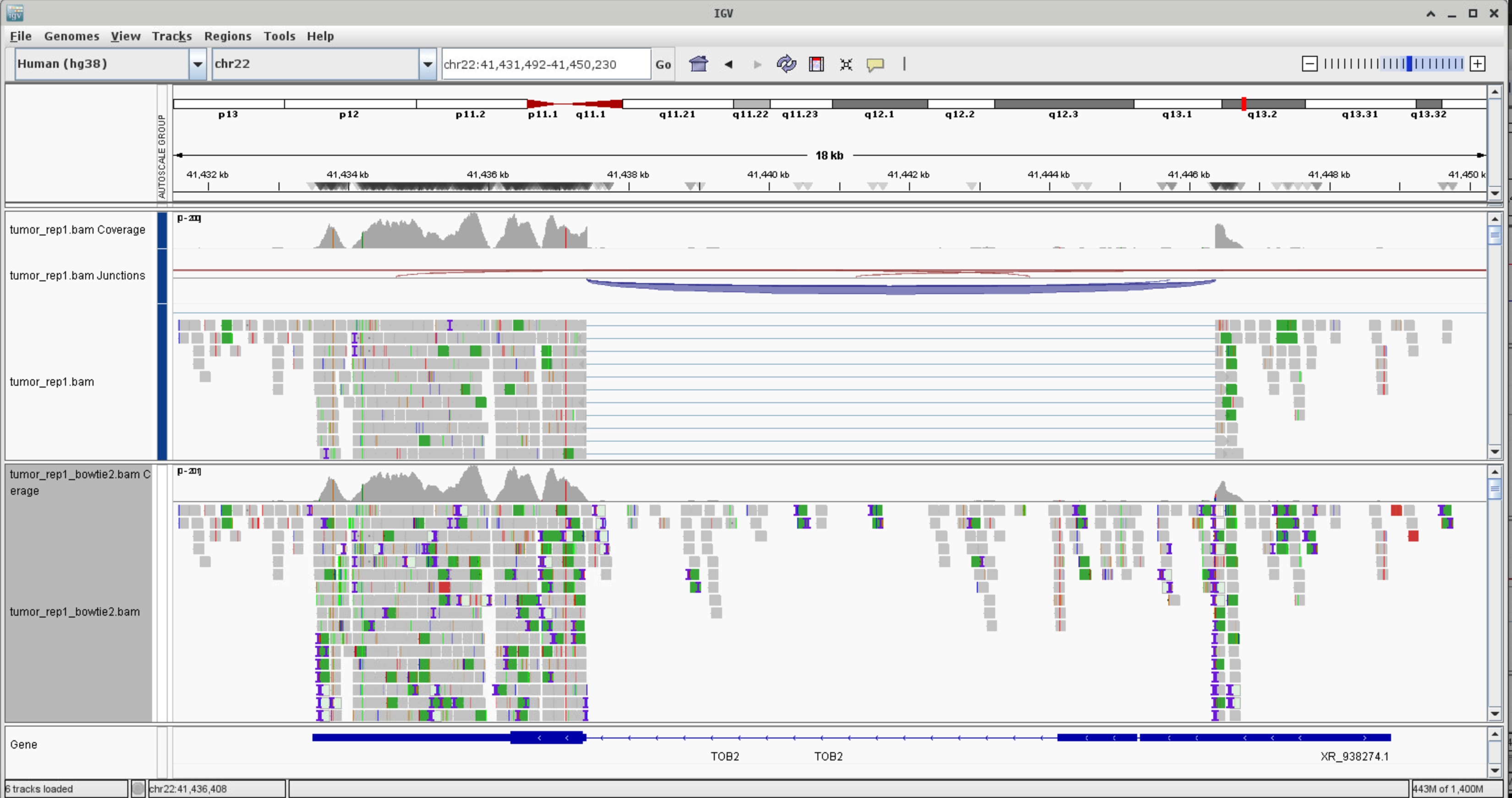Image resolution: width=1512 pixels, height=798 pixels.
Task: Click the locus coordinates input field
Action: 545,64
